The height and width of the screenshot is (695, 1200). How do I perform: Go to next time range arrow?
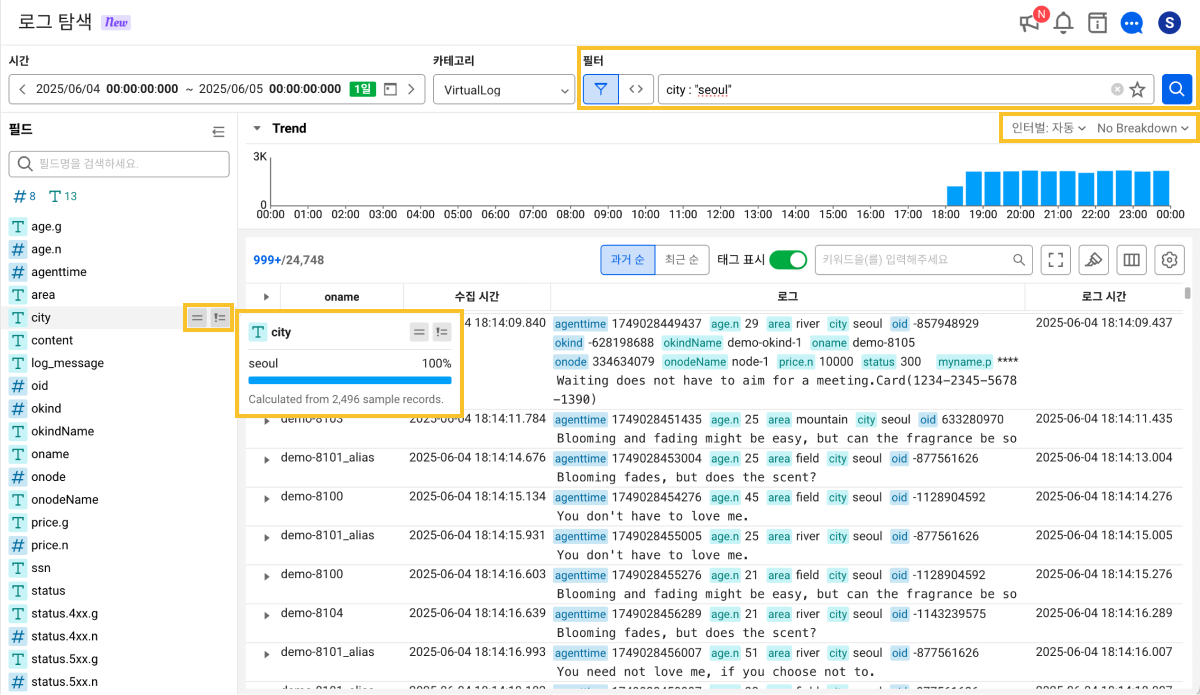point(411,89)
